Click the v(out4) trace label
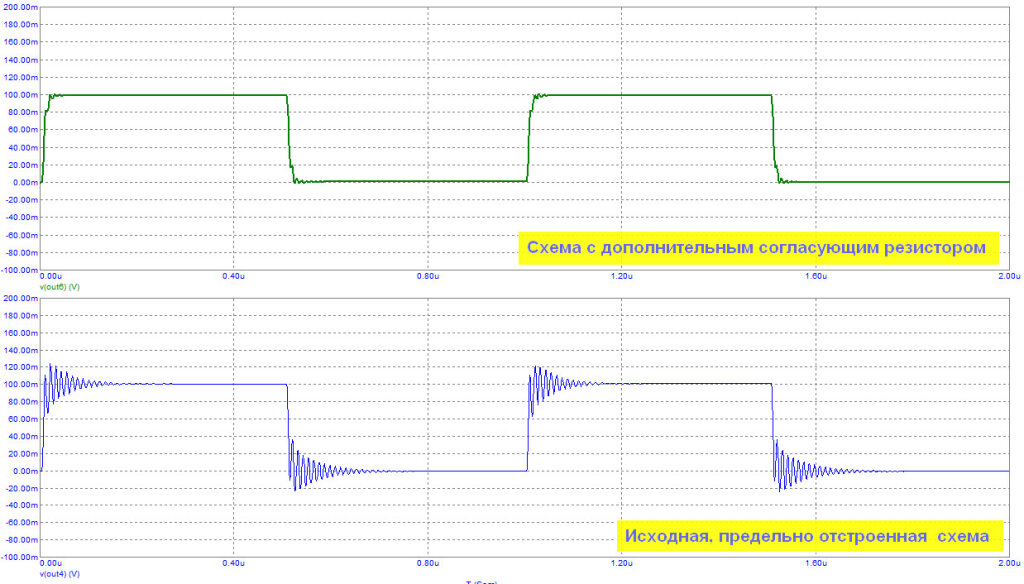 59,574
